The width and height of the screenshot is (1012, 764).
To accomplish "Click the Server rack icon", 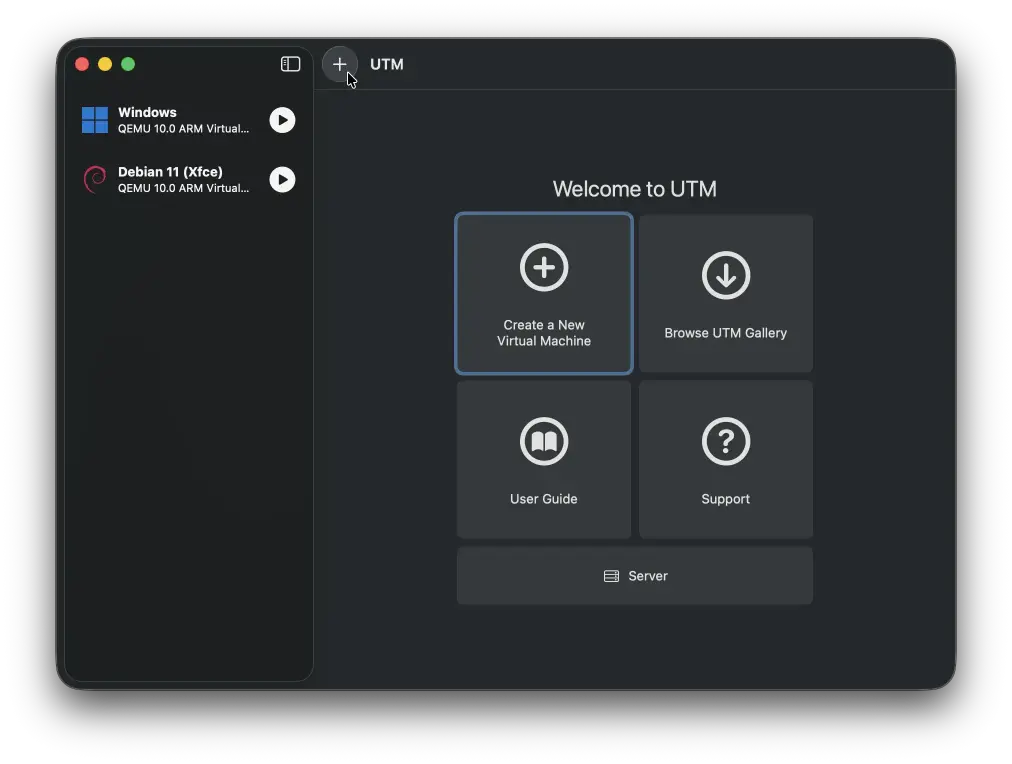I will click(x=611, y=576).
